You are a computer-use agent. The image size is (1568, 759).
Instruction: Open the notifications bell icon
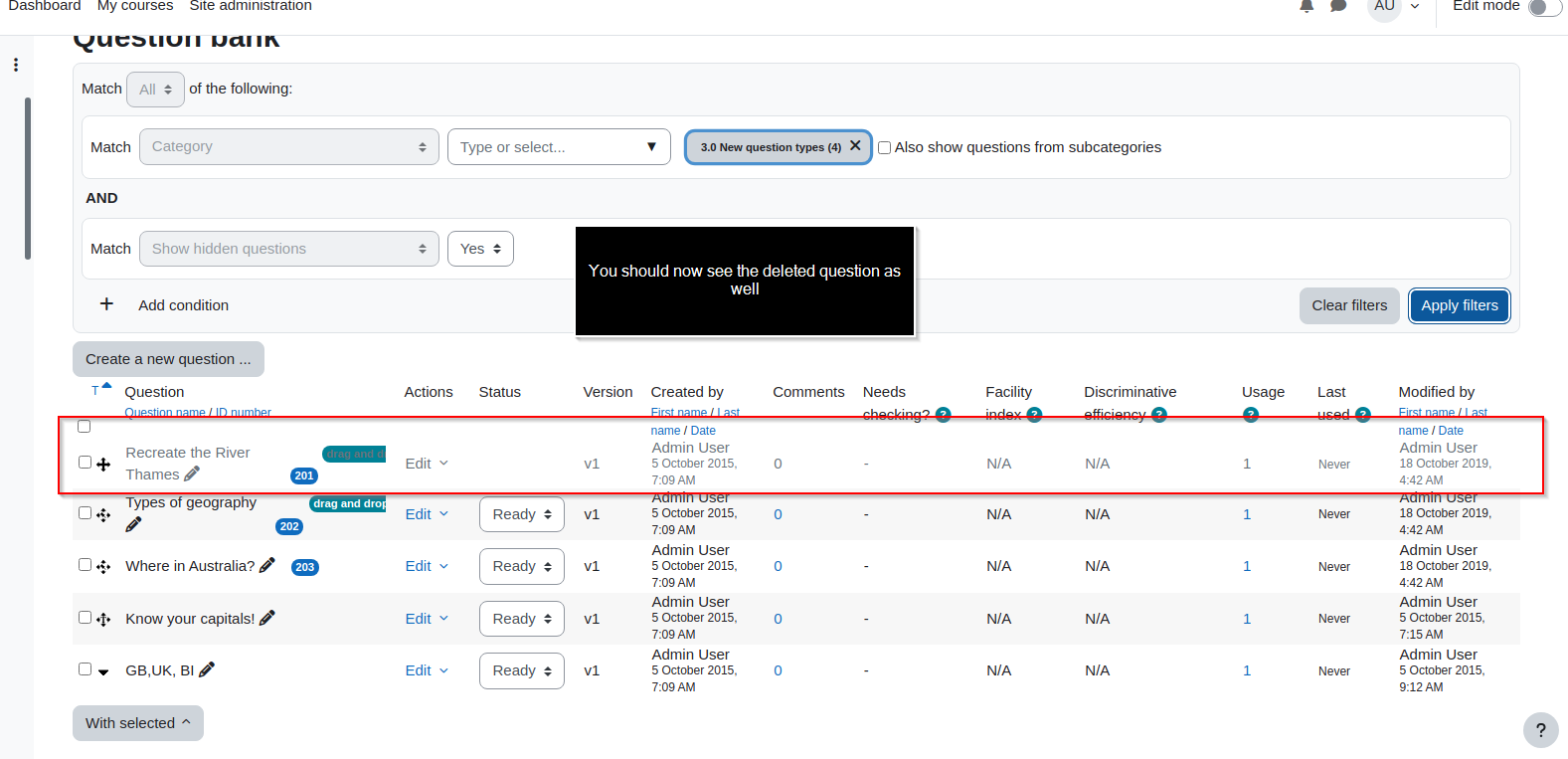click(1307, 6)
